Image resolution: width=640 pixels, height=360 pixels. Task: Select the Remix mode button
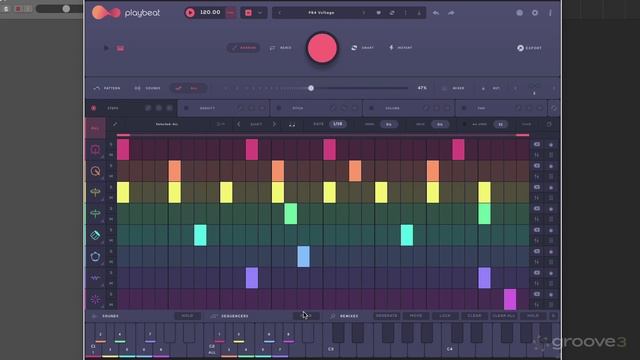click(x=281, y=48)
